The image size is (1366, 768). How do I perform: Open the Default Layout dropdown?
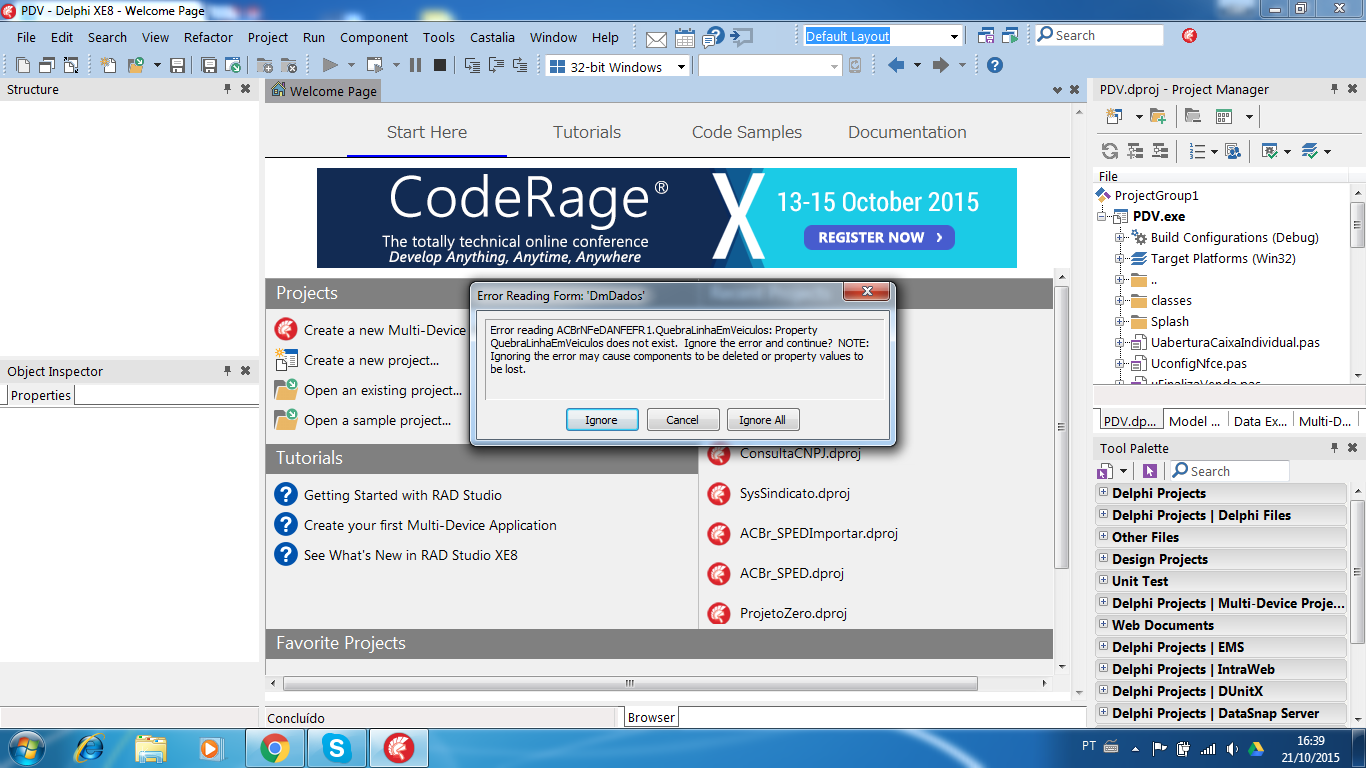pyautogui.click(x=954, y=36)
